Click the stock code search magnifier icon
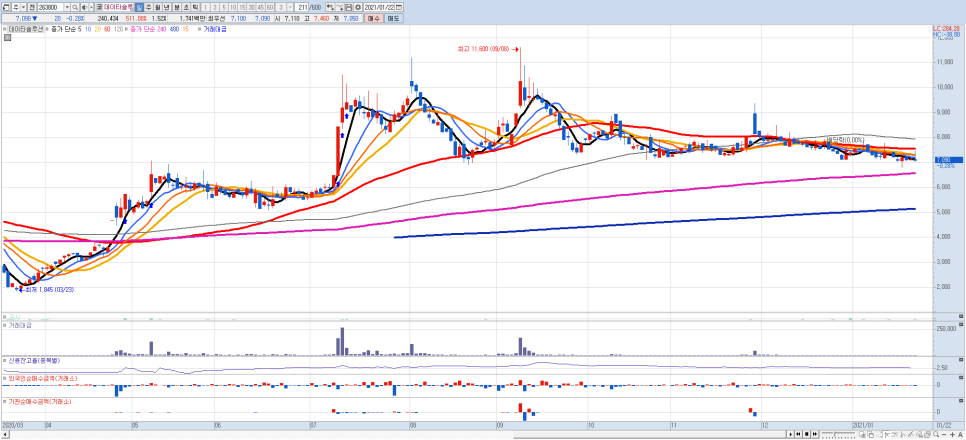 pyautogui.click(x=75, y=7)
